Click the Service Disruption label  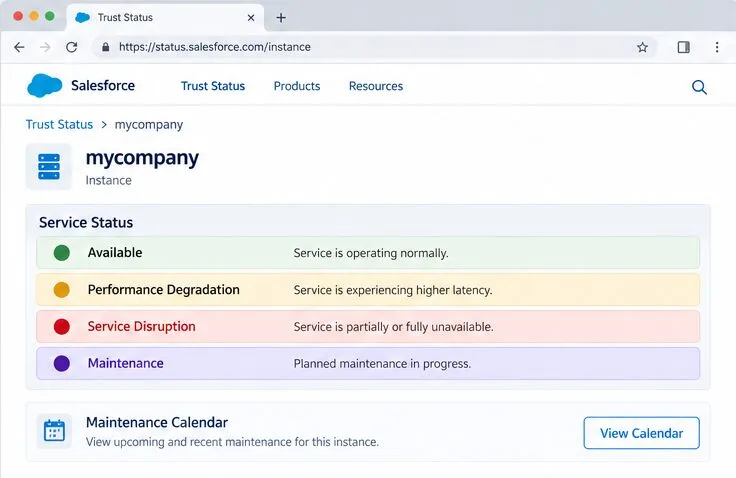click(141, 326)
